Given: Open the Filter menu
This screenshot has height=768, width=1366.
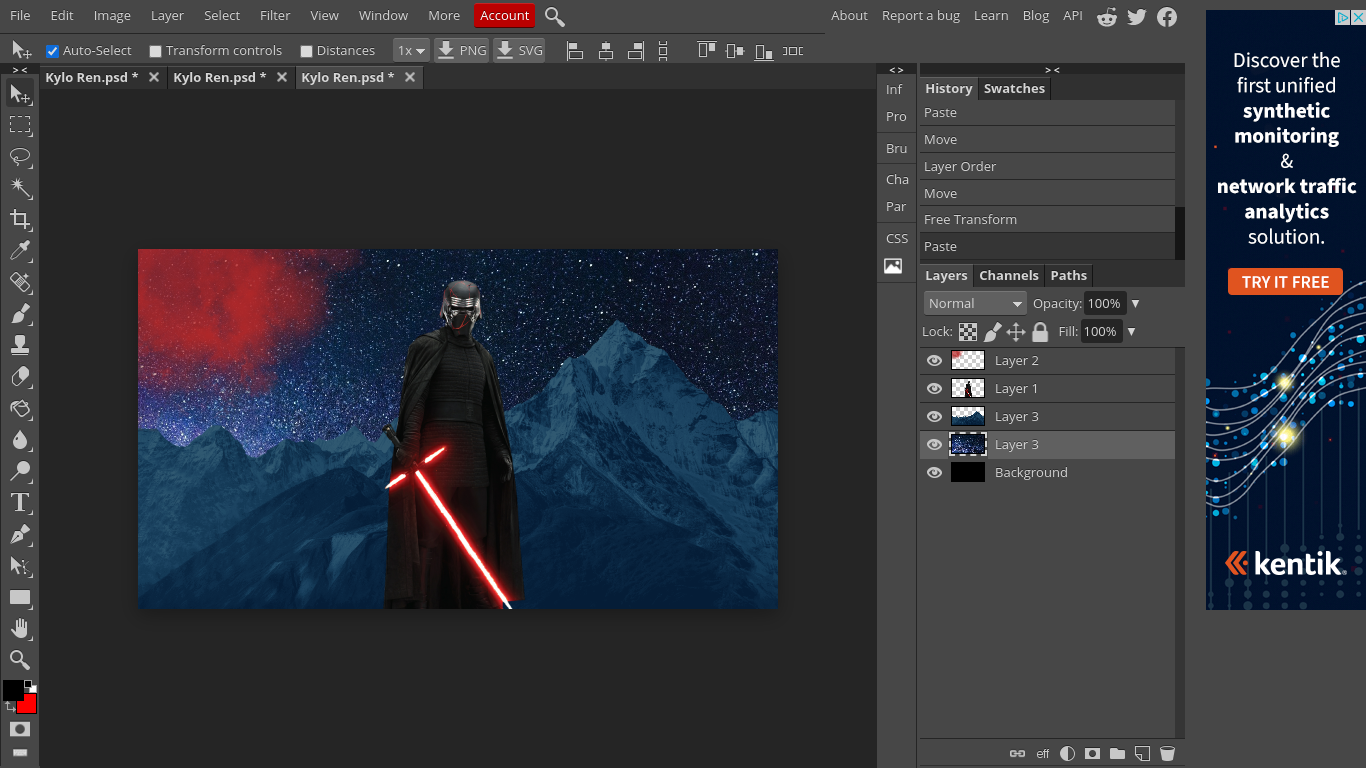Looking at the screenshot, I should click(275, 15).
